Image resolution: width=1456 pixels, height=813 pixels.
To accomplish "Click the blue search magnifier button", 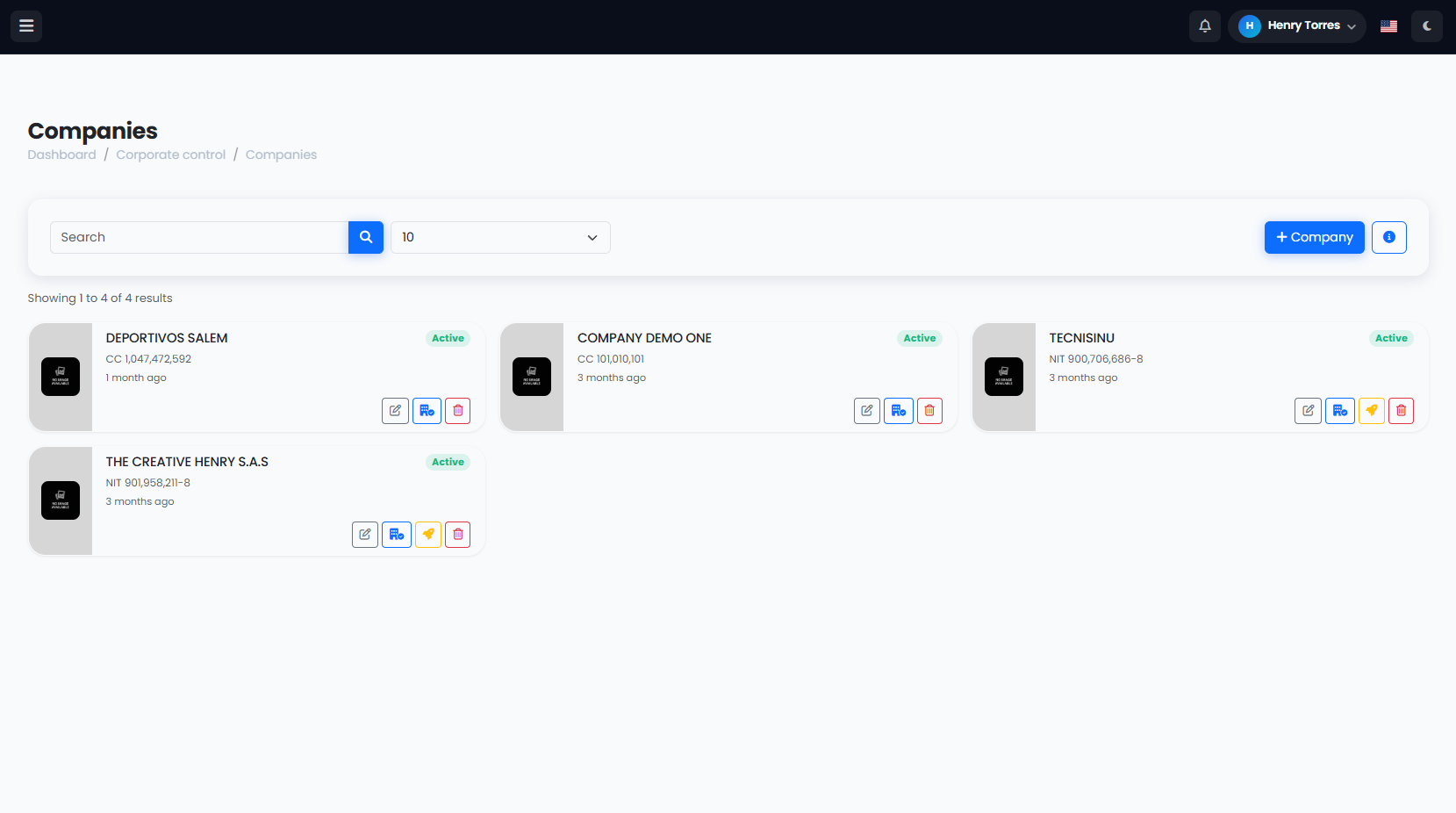I will tap(366, 237).
